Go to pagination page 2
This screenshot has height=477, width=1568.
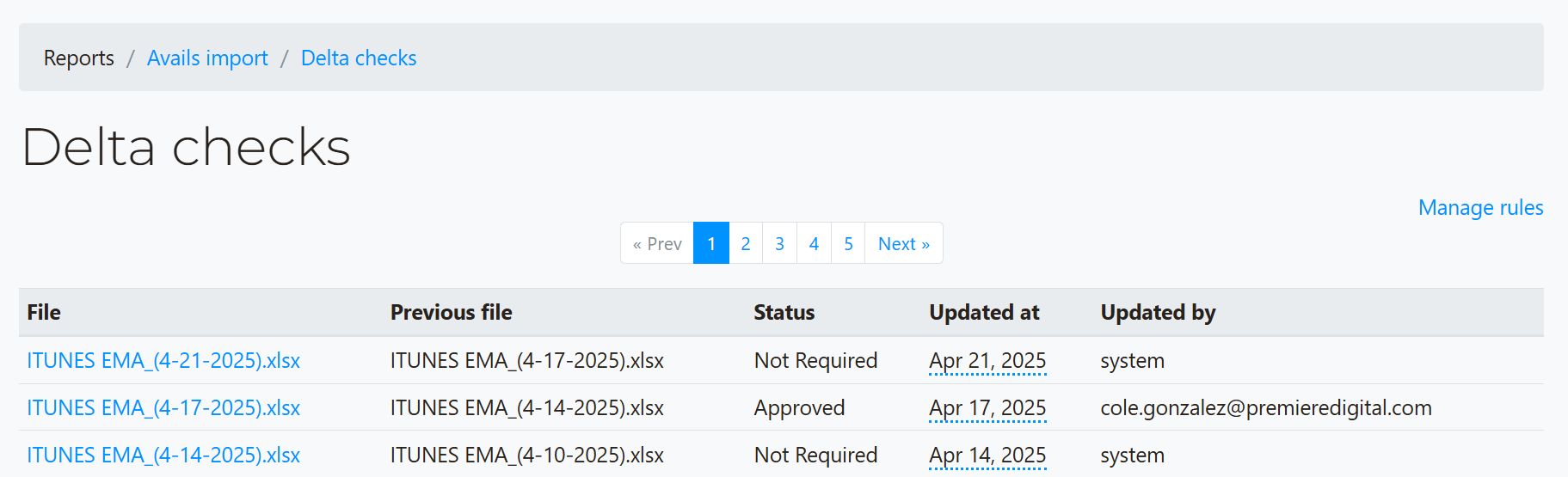746,243
